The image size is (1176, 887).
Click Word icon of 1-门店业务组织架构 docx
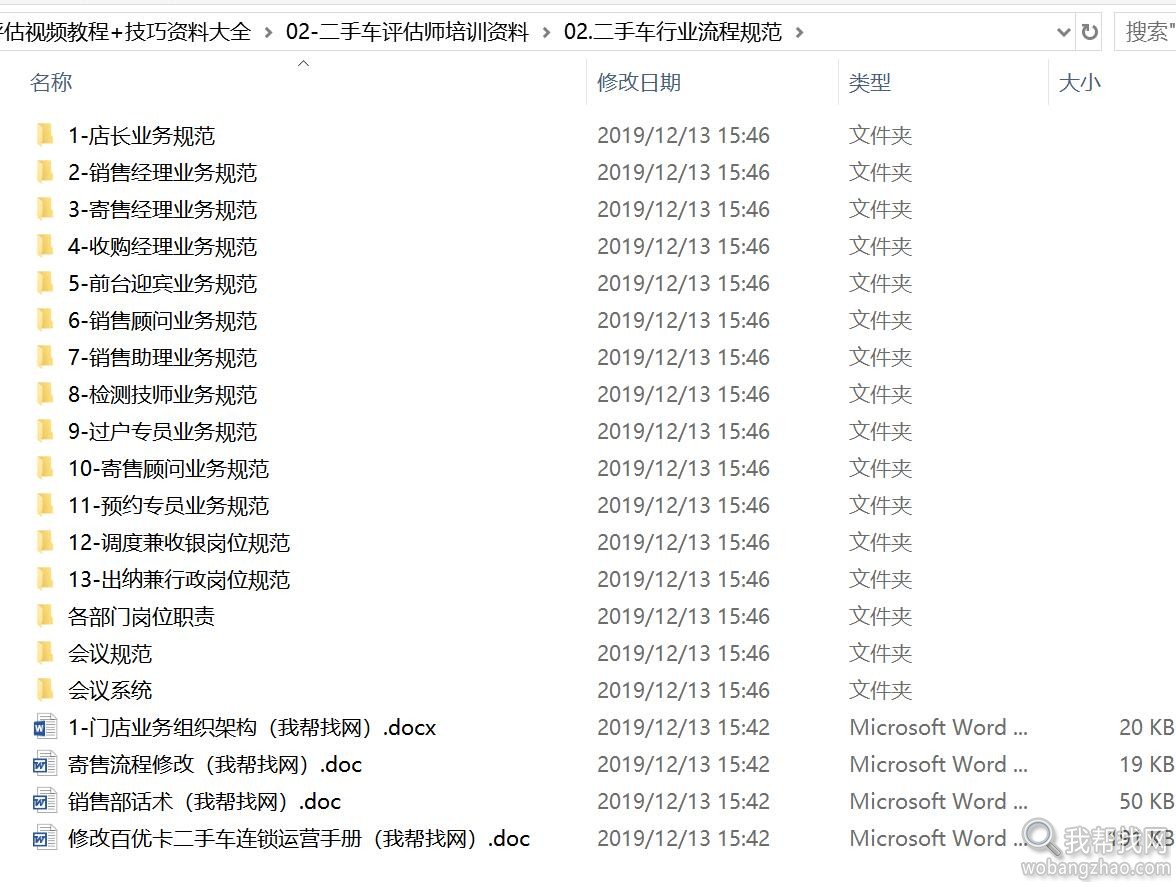coord(45,727)
